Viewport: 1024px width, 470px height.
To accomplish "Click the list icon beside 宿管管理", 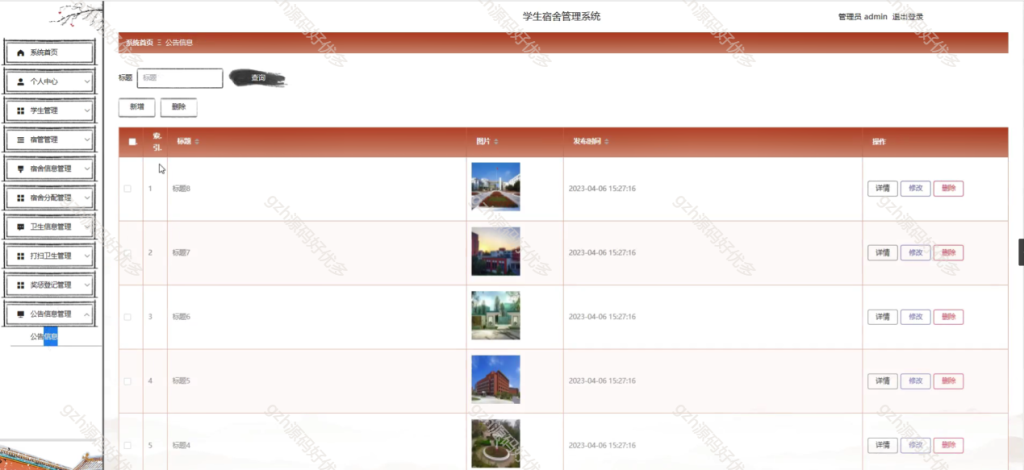I will 21,140.
